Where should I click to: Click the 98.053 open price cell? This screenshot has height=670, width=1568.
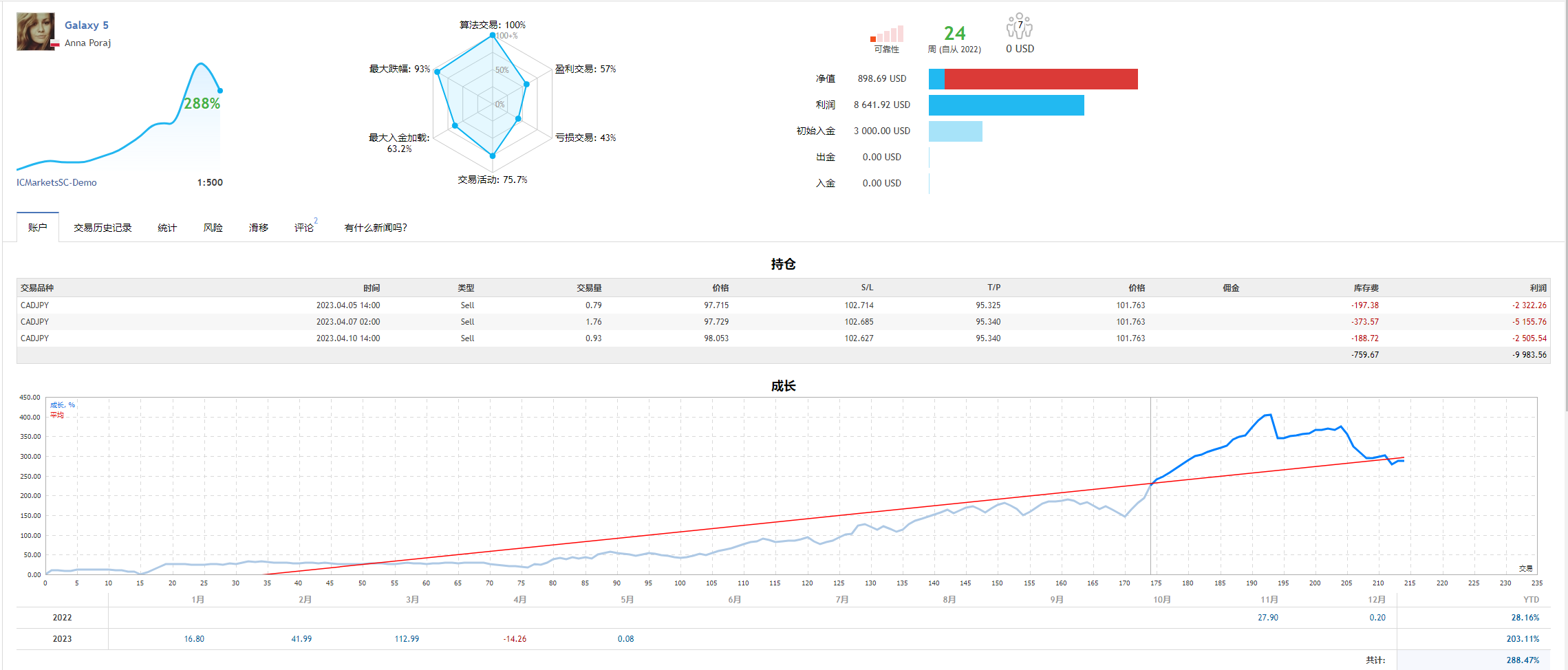pos(716,338)
